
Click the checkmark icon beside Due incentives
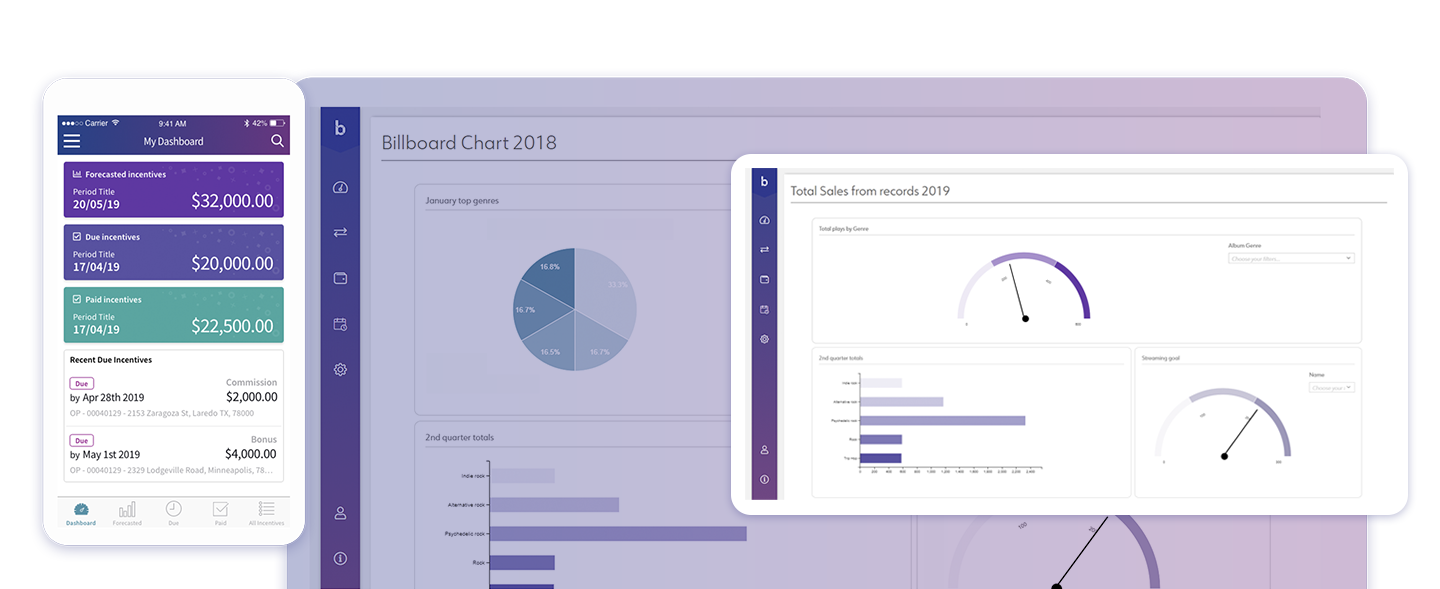(77, 237)
